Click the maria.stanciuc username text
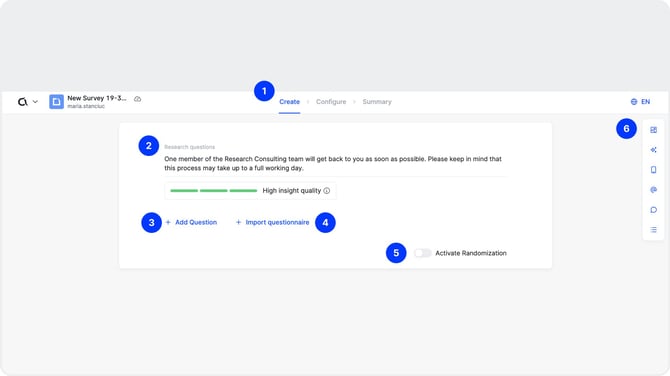Image resolution: width=670 pixels, height=376 pixels. (x=86, y=106)
